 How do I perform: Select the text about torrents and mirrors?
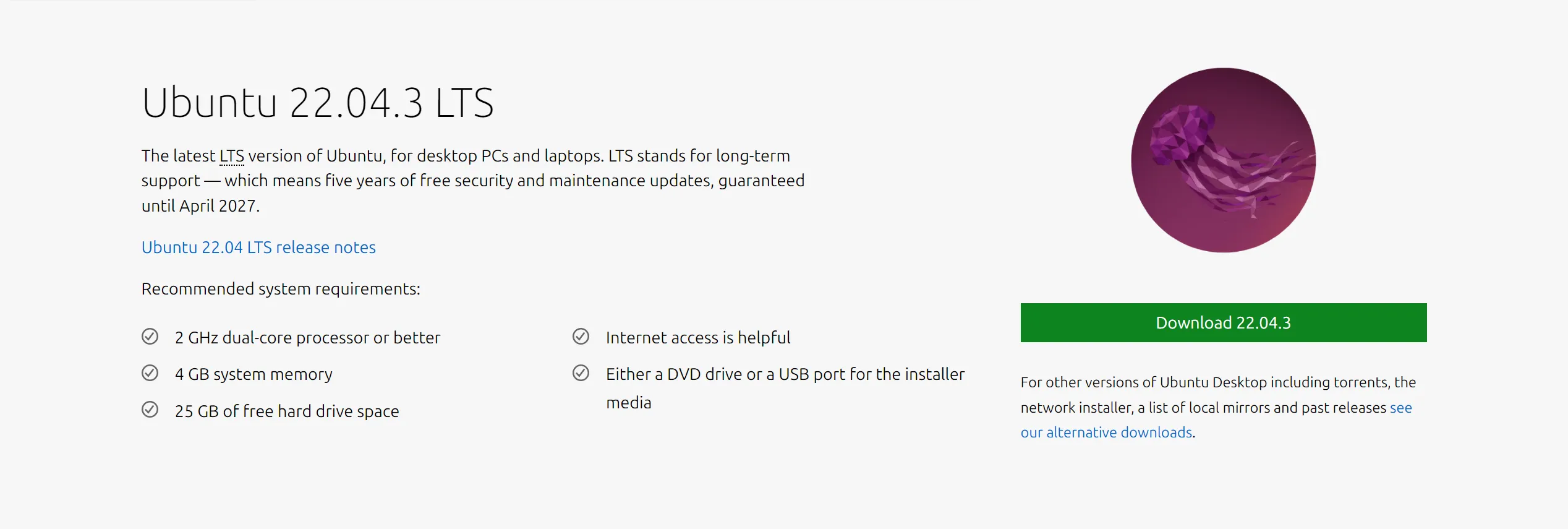tap(1217, 407)
